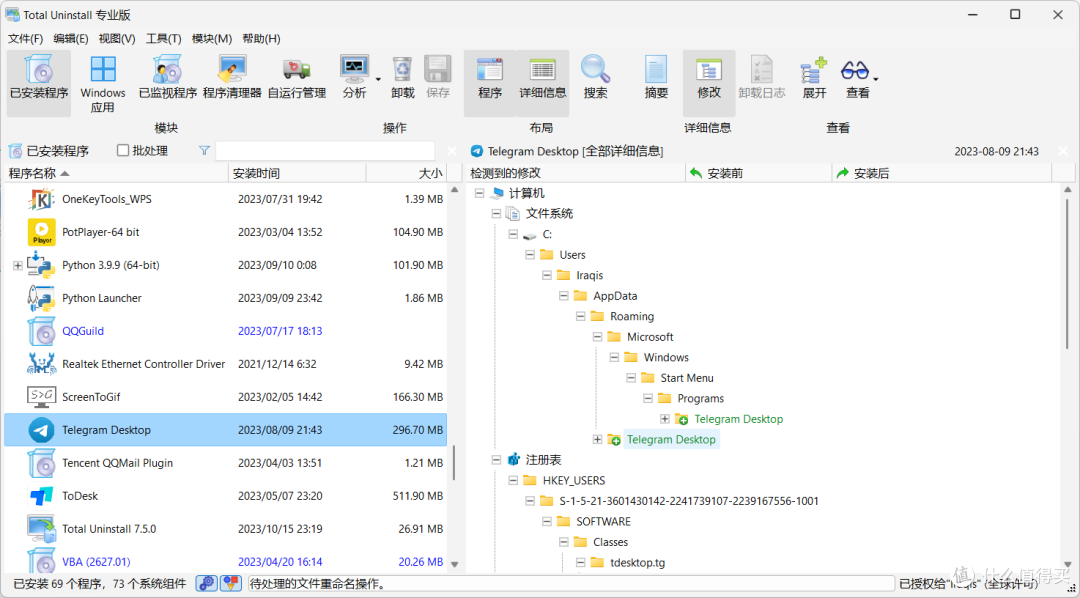The image size is (1080, 598).
Task: Click the 检测到的修改 column header
Action: click(x=575, y=173)
